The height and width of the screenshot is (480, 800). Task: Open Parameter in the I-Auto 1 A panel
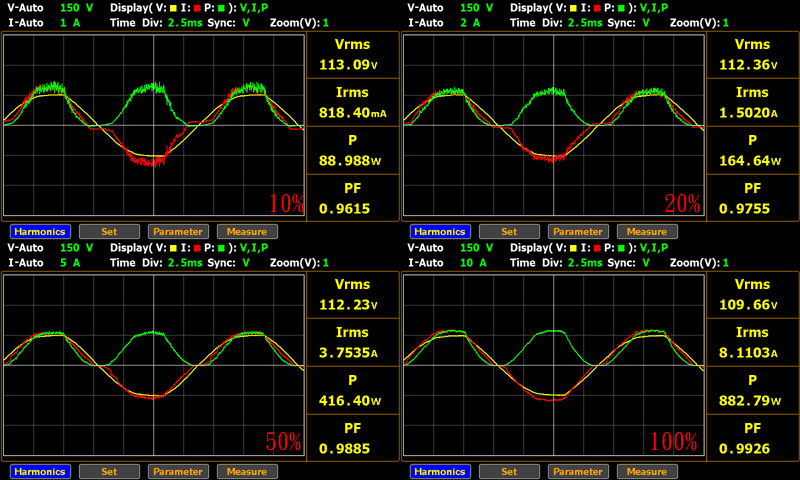coord(178,232)
